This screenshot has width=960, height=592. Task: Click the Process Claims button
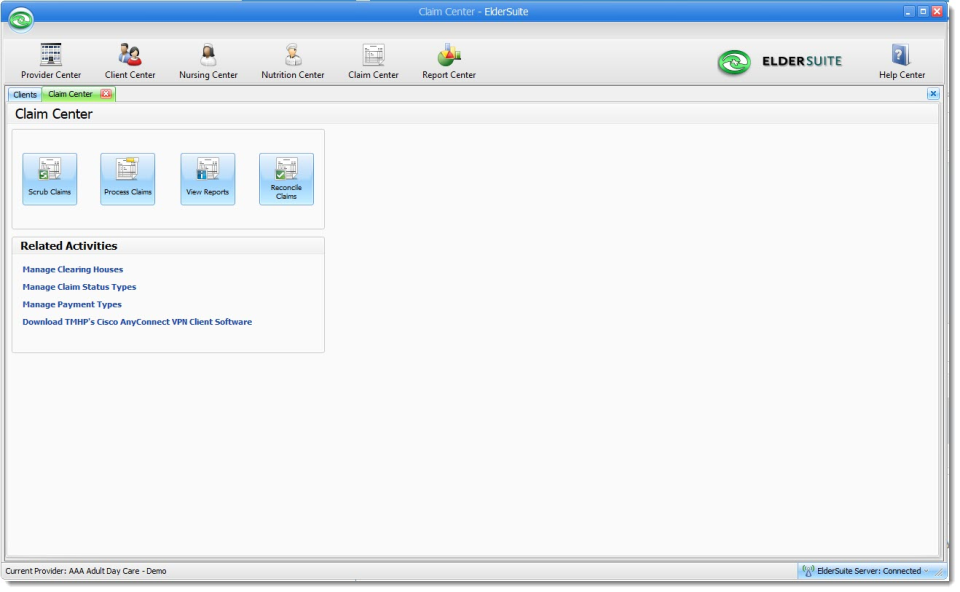pyautogui.click(x=127, y=179)
